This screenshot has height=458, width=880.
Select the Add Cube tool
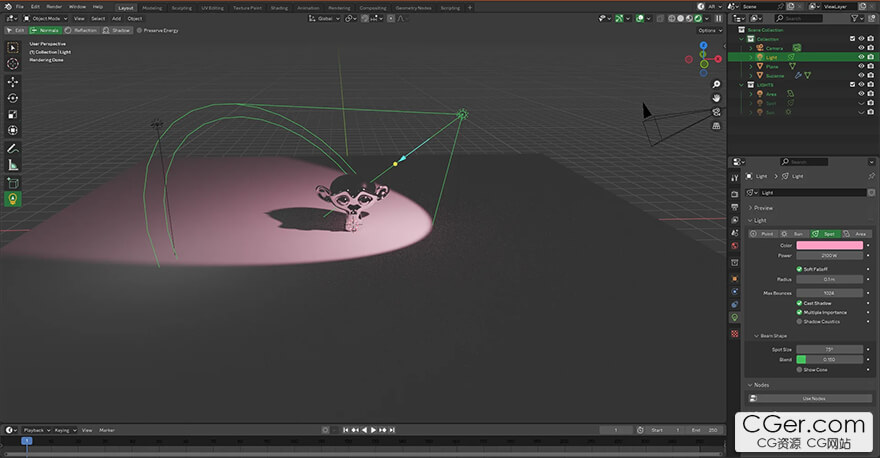[13, 183]
